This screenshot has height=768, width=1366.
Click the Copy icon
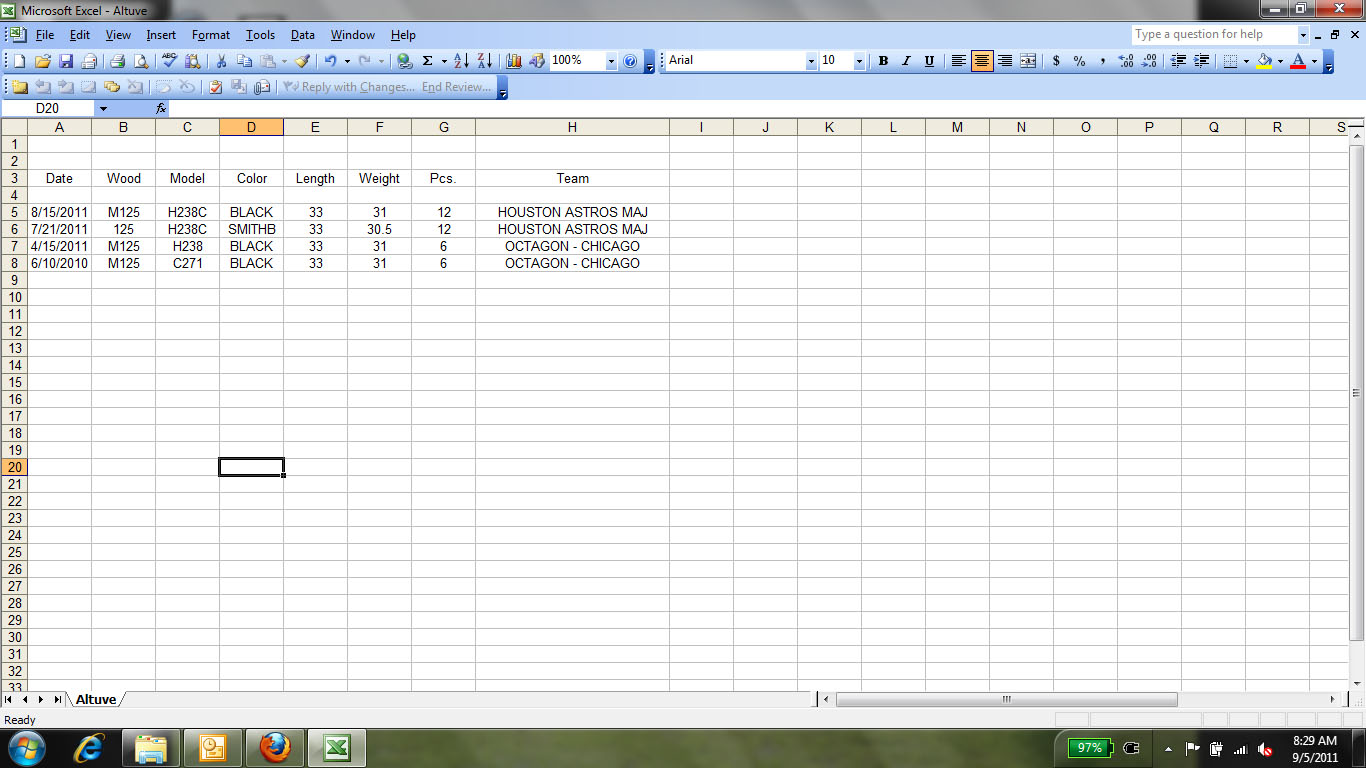[244, 61]
